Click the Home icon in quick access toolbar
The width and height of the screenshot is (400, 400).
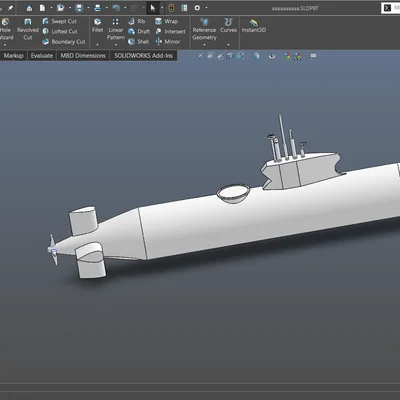coord(29,8)
